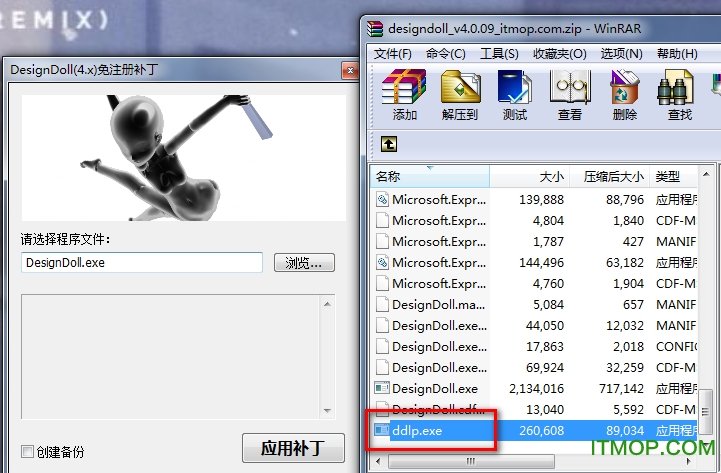Click patch log box scroll down arrow

click(327, 410)
